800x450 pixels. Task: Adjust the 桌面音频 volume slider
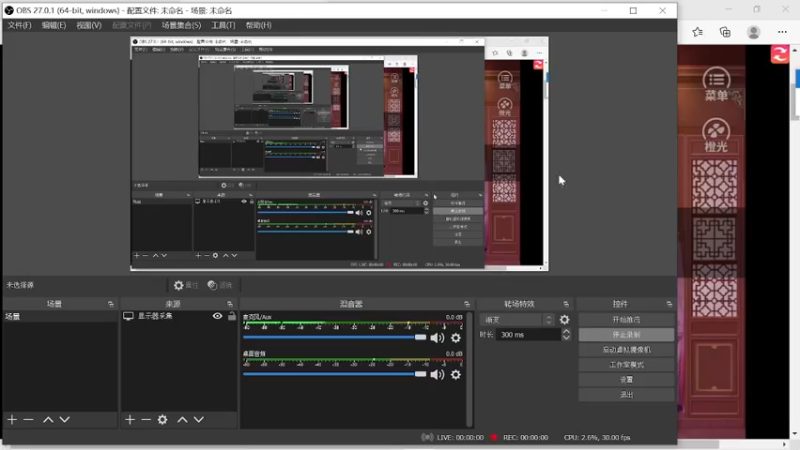(x=334, y=374)
